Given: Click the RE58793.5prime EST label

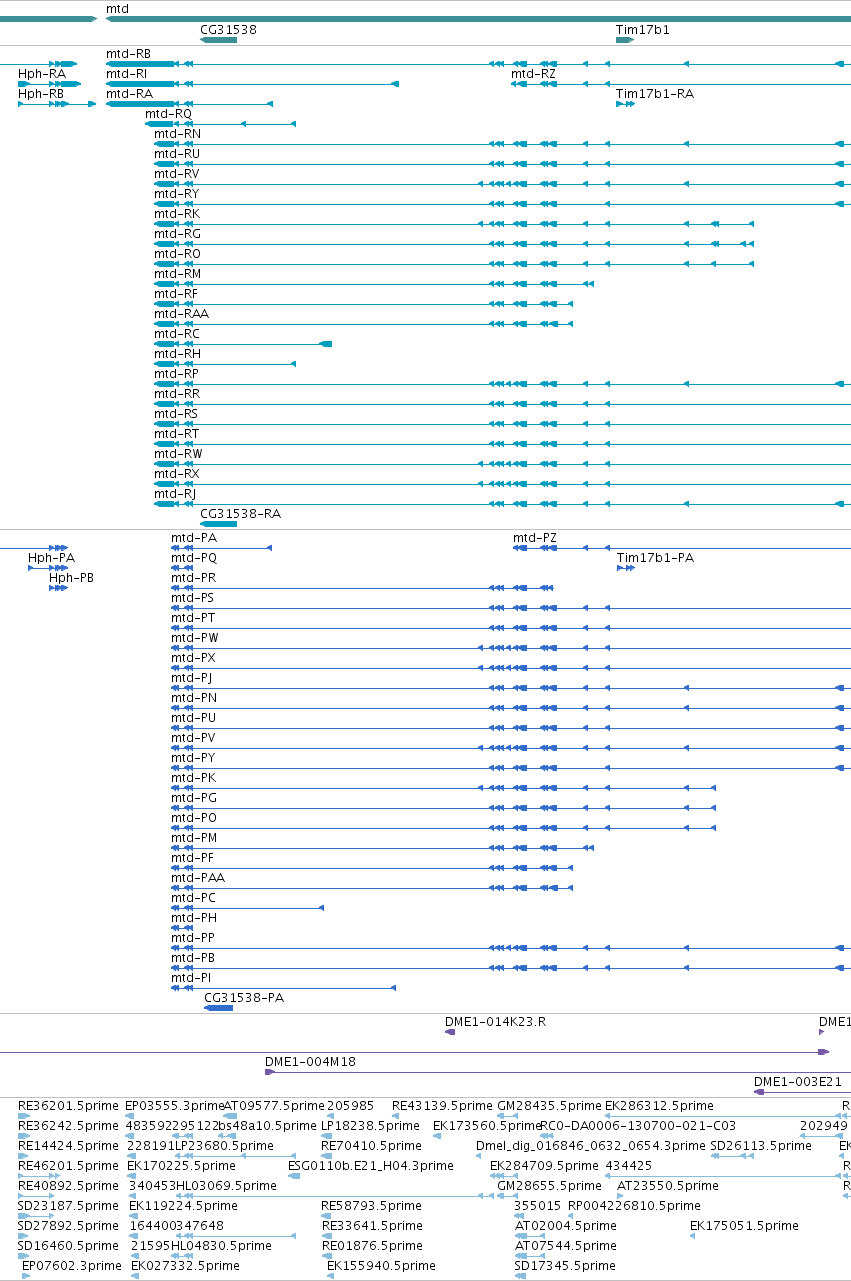Looking at the screenshot, I should click(x=371, y=1206).
